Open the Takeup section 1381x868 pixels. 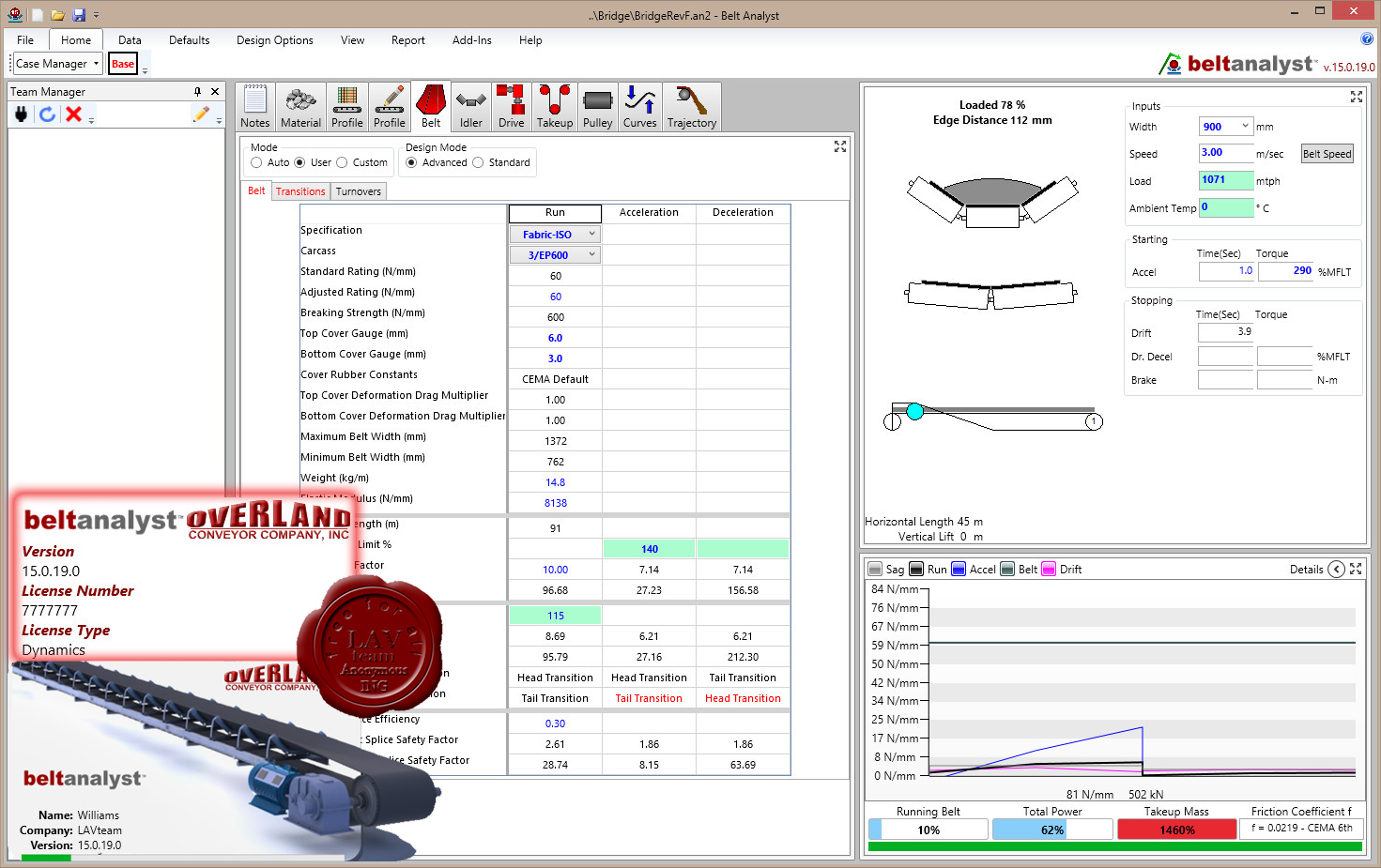(555, 107)
